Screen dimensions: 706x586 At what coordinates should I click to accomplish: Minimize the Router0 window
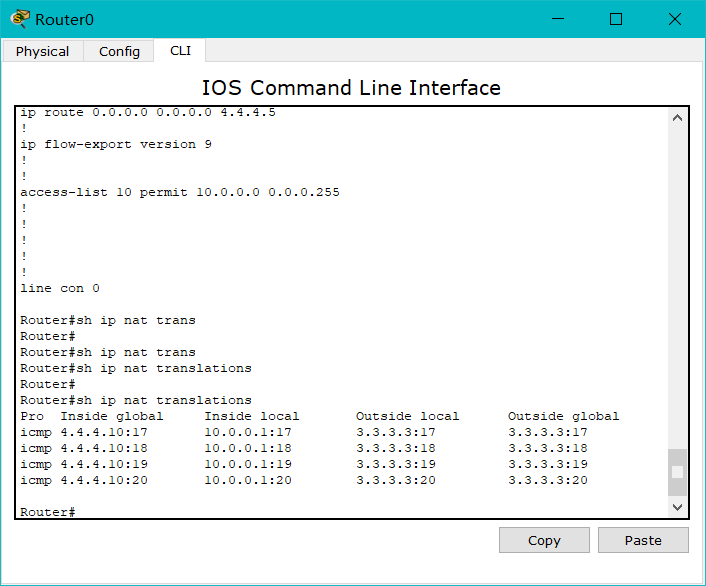click(558, 19)
